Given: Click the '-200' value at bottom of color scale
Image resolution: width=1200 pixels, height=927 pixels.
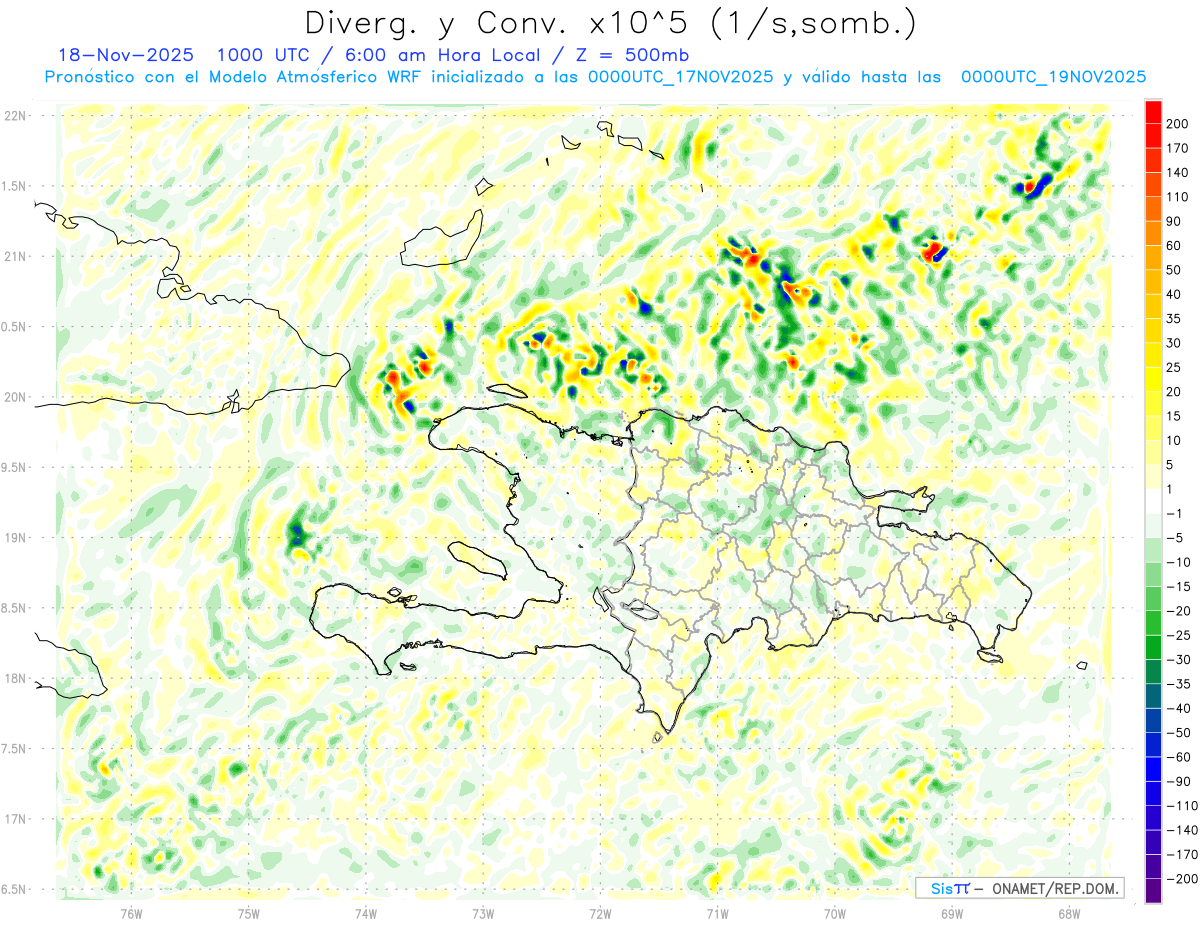Looking at the screenshot, I should [1182, 878].
